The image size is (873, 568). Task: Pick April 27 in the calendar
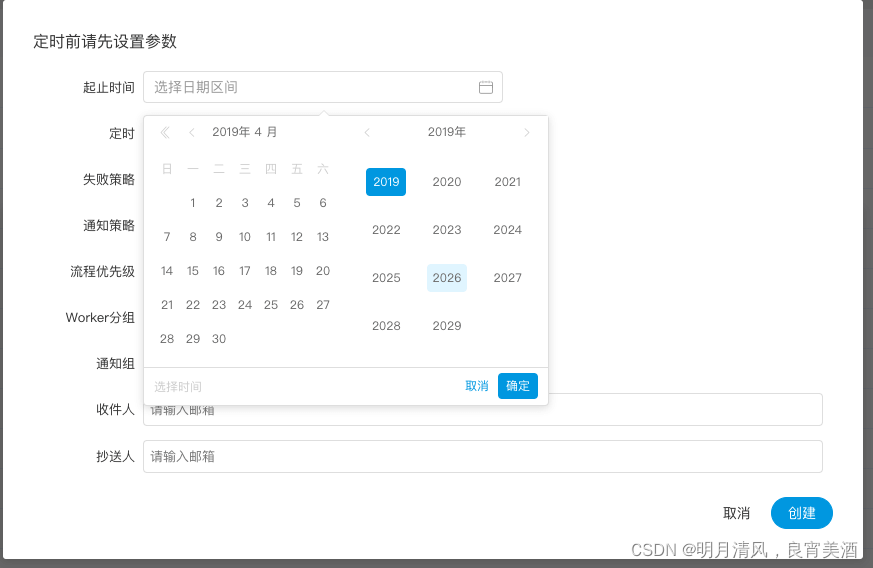(x=323, y=305)
